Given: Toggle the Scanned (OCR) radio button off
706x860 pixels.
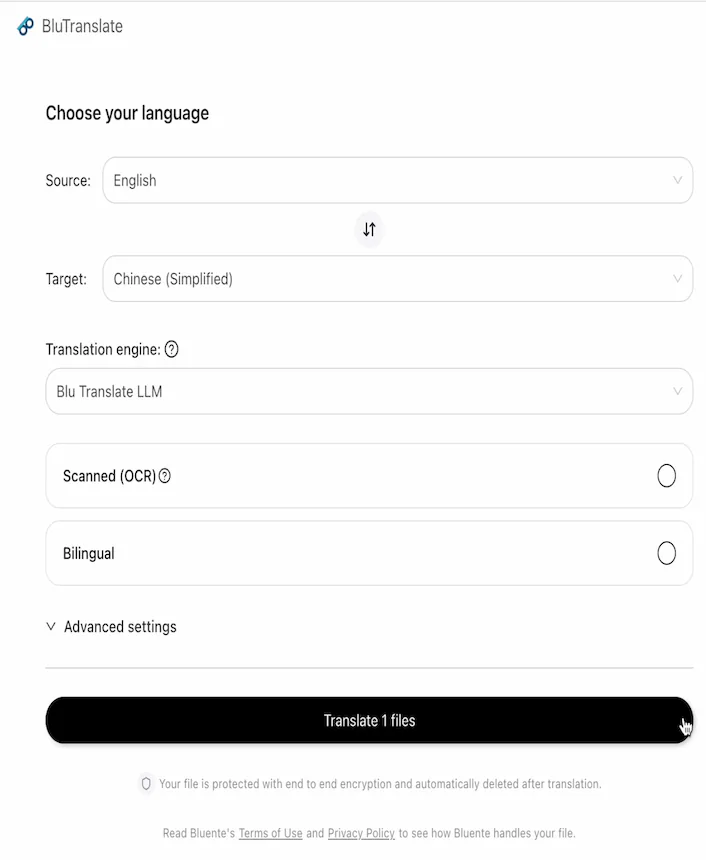Looking at the screenshot, I should [667, 476].
